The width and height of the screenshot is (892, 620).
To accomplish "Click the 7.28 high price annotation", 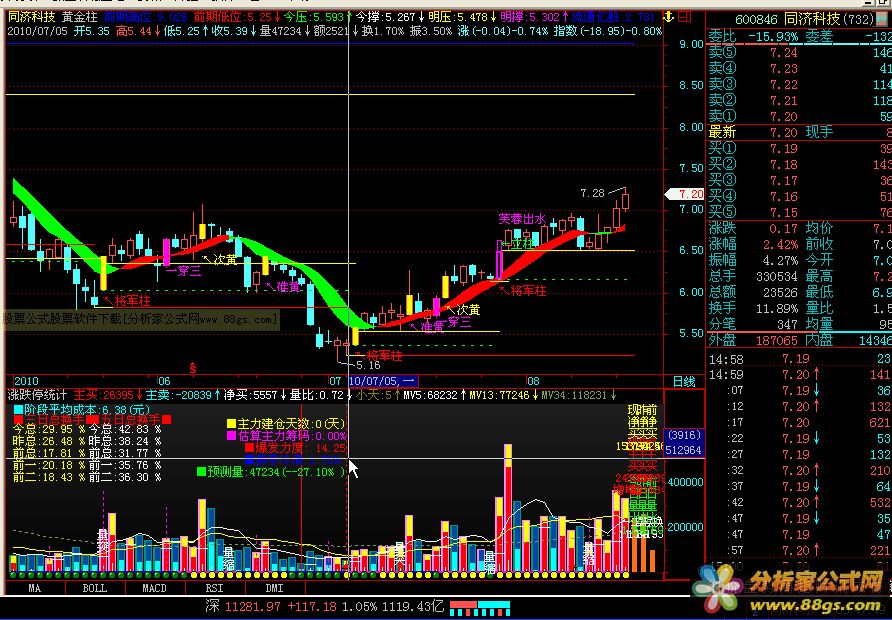I will coord(592,193).
